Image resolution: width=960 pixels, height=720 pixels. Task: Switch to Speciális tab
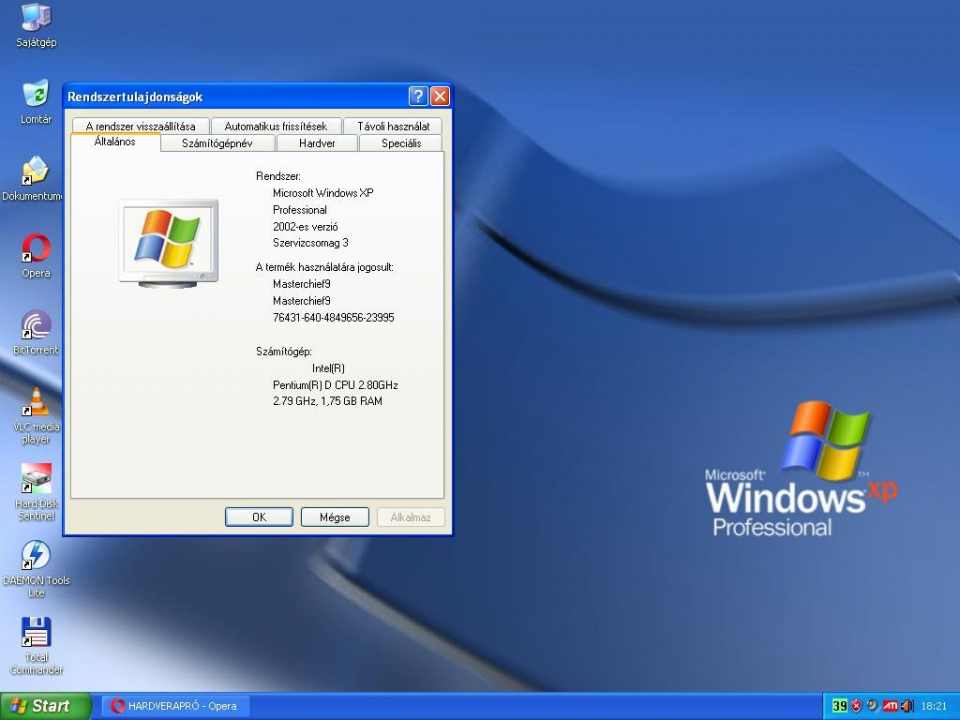tap(401, 143)
